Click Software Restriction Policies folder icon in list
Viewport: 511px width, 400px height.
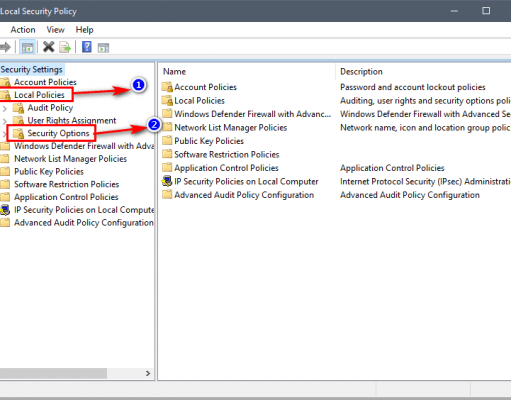(167, 154)
